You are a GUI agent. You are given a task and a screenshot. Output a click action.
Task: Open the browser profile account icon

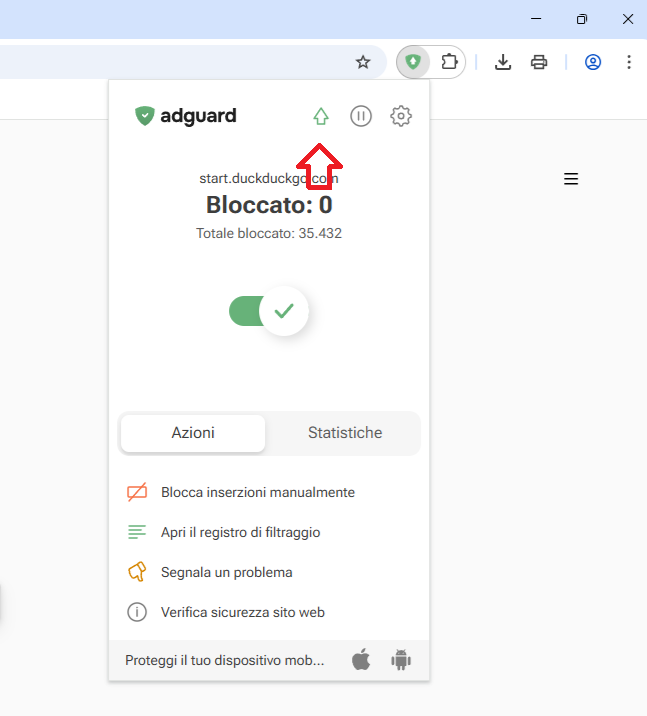(x=593, y=62)
